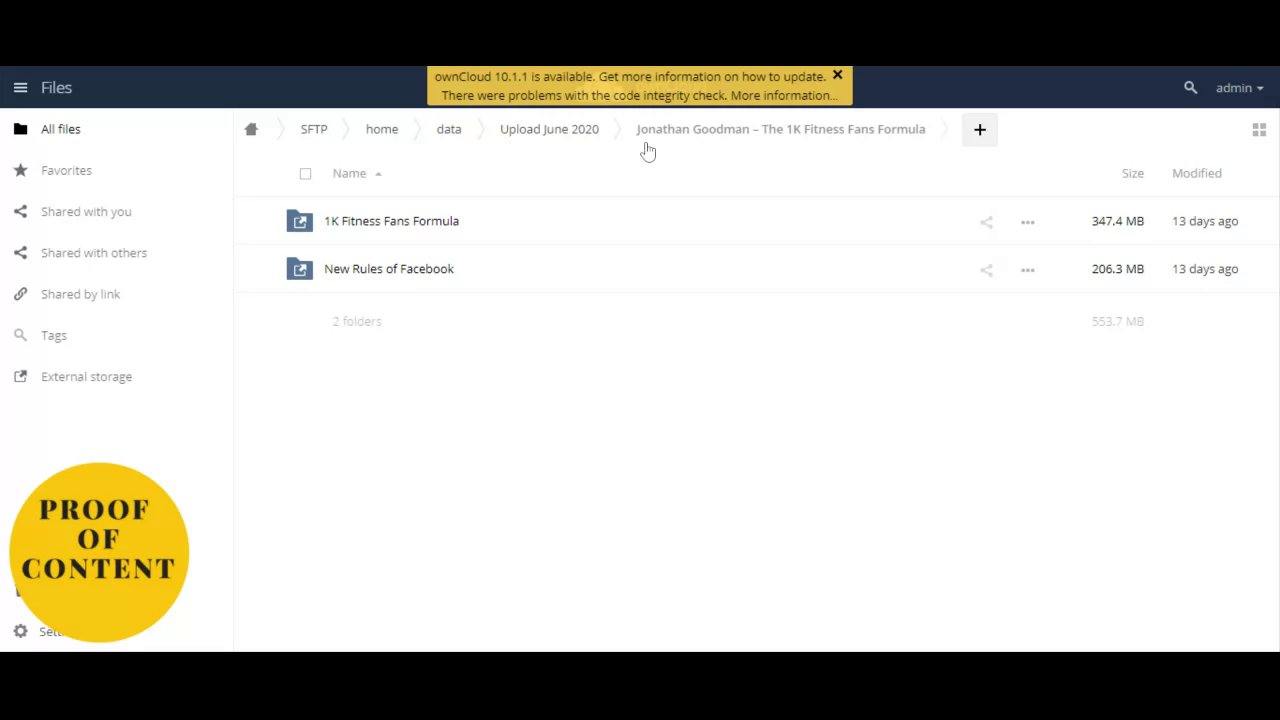This screenshot has height=720, width=1280.
Task: Open New Rules of Facebook folder name
Action: pos(389,269)
